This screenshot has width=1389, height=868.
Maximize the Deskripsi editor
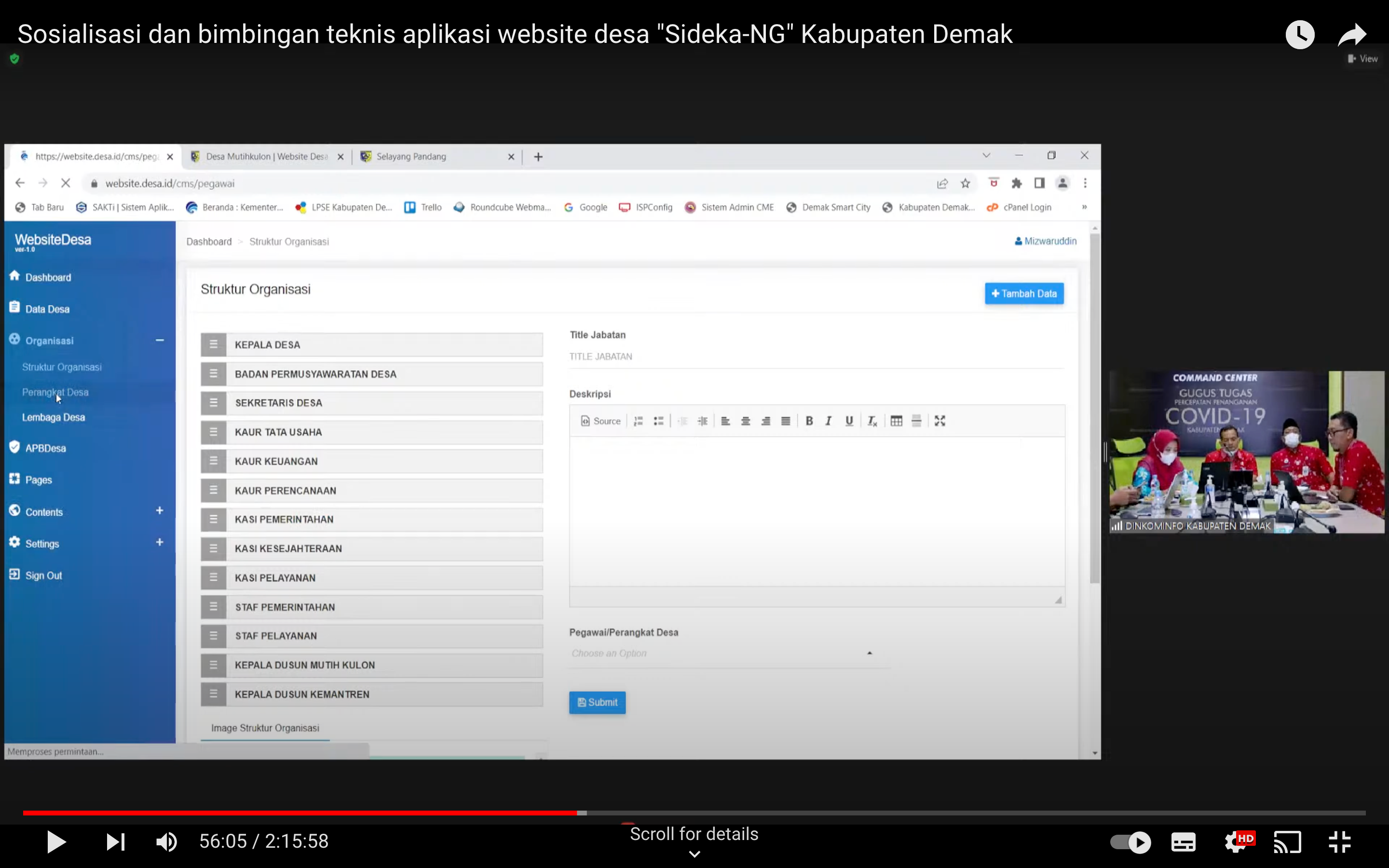click(940, 421)
